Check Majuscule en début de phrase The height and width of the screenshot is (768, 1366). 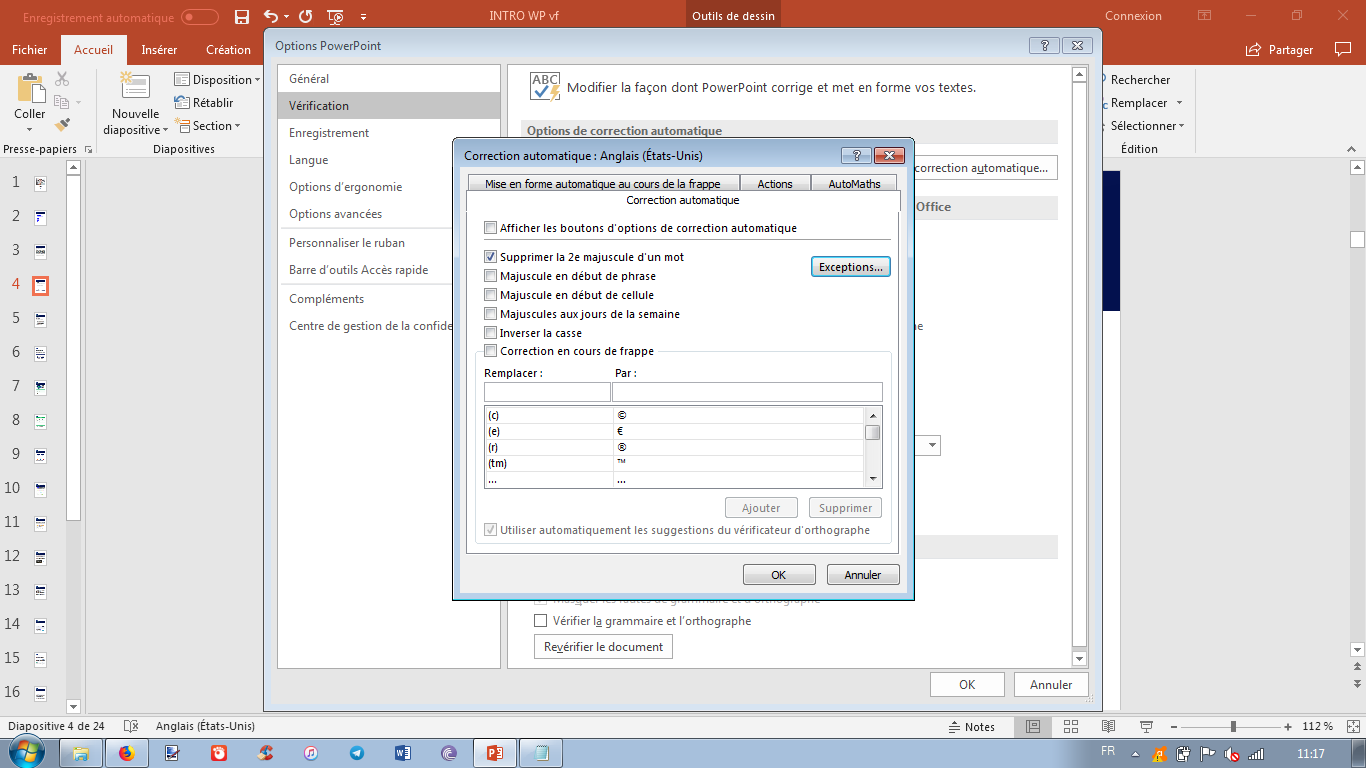click(490, 276)
